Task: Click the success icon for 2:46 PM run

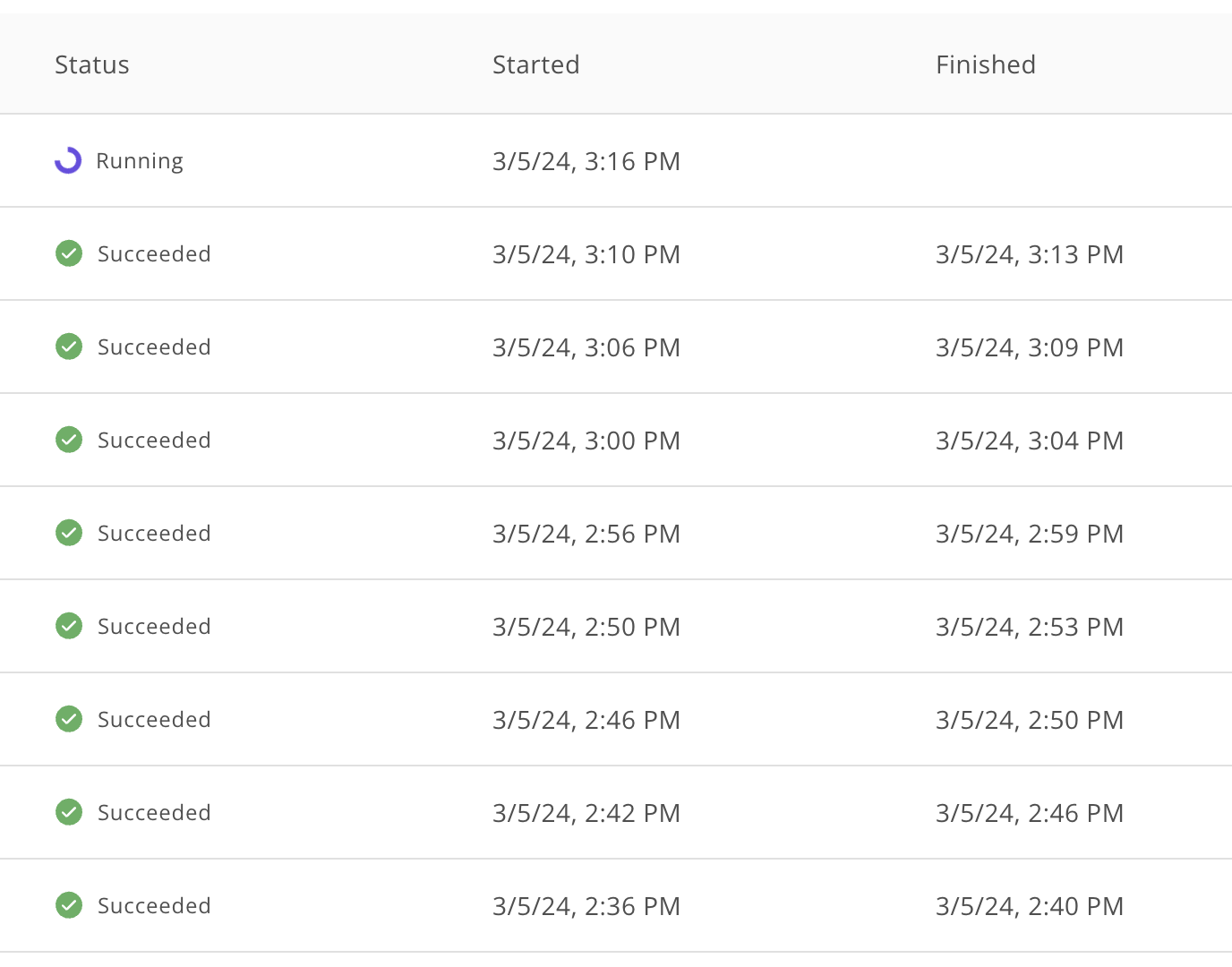Action: 69,719
